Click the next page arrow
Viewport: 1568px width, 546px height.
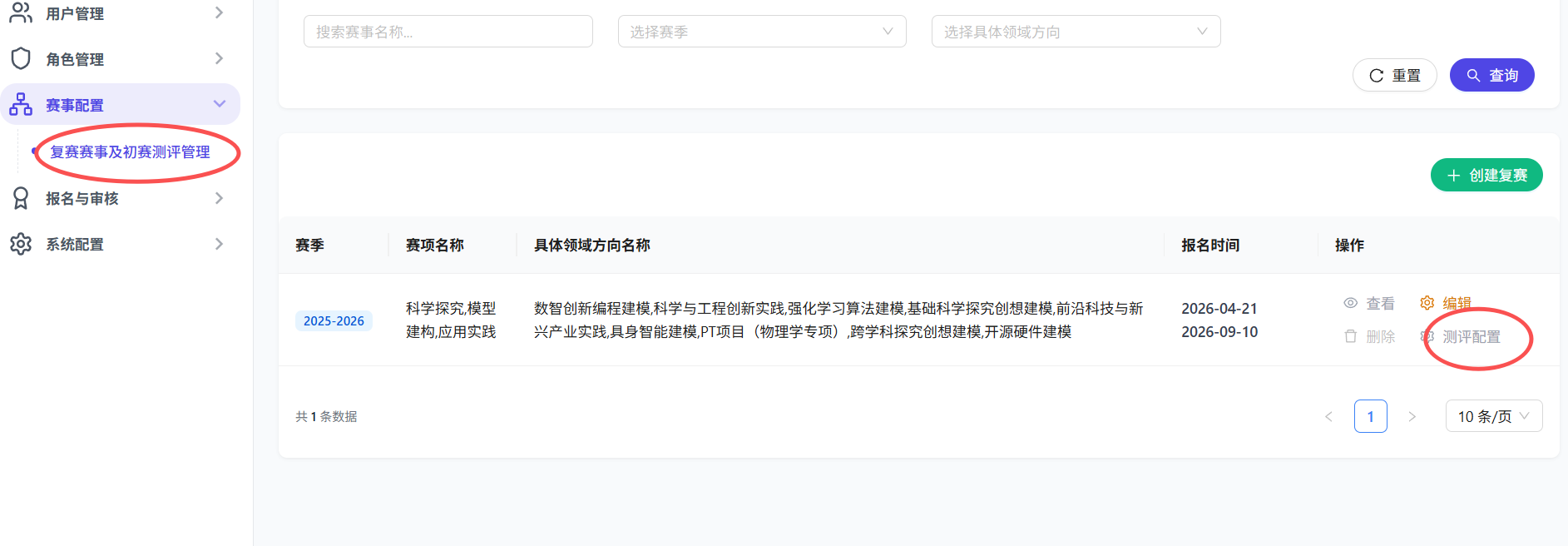[x=1412, y=416]
